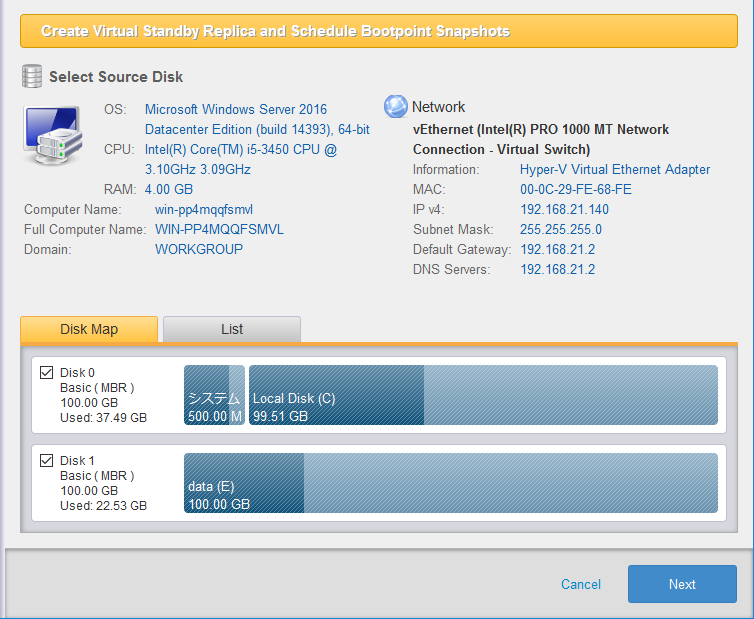Switch to the List tab
The image size is (754, 619).
click(231, 329)
